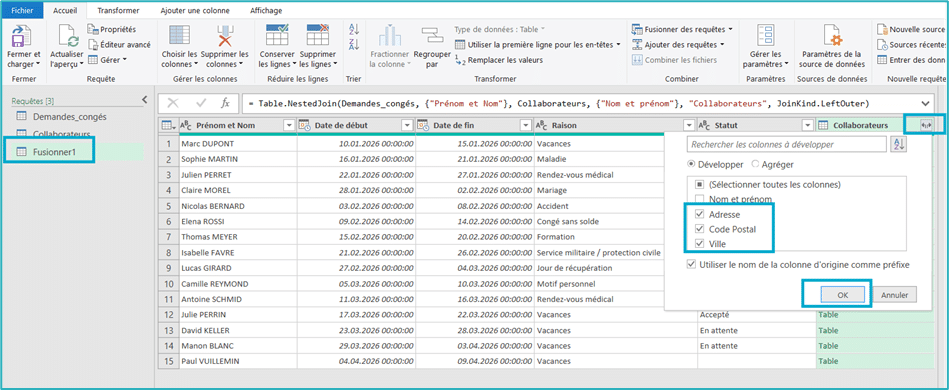
Task: Open Raison column filter dropdown
Action: pos(688,125)
